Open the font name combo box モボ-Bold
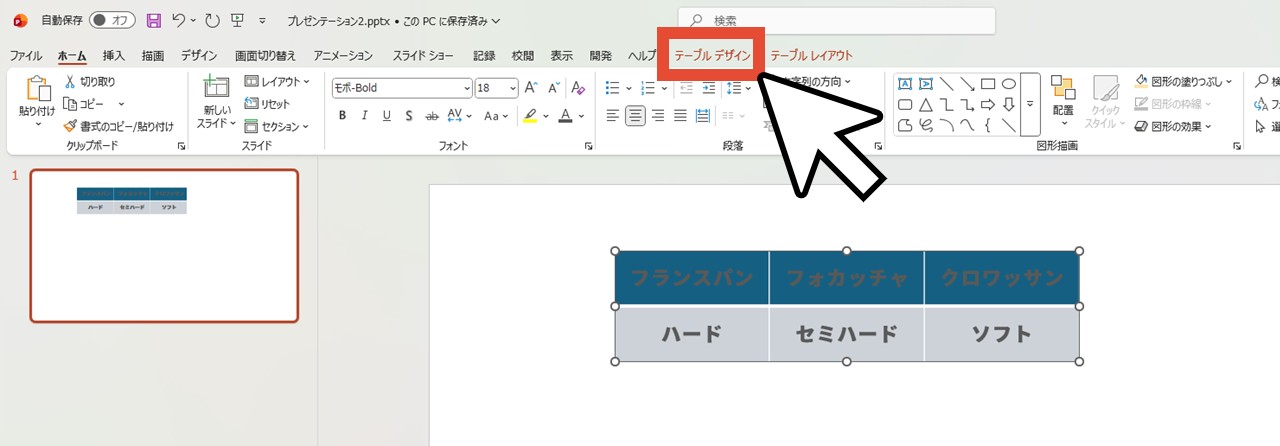1280x446 pixels. point(401,88)
